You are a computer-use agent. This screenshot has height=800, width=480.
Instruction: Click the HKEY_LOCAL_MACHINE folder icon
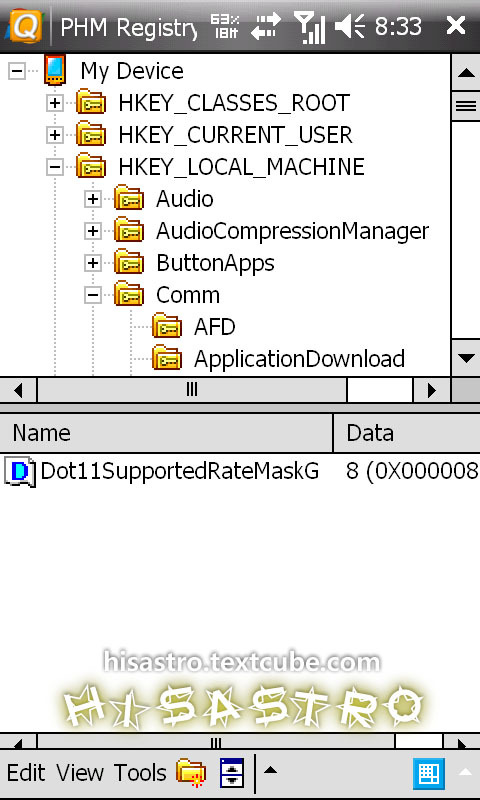91,167
